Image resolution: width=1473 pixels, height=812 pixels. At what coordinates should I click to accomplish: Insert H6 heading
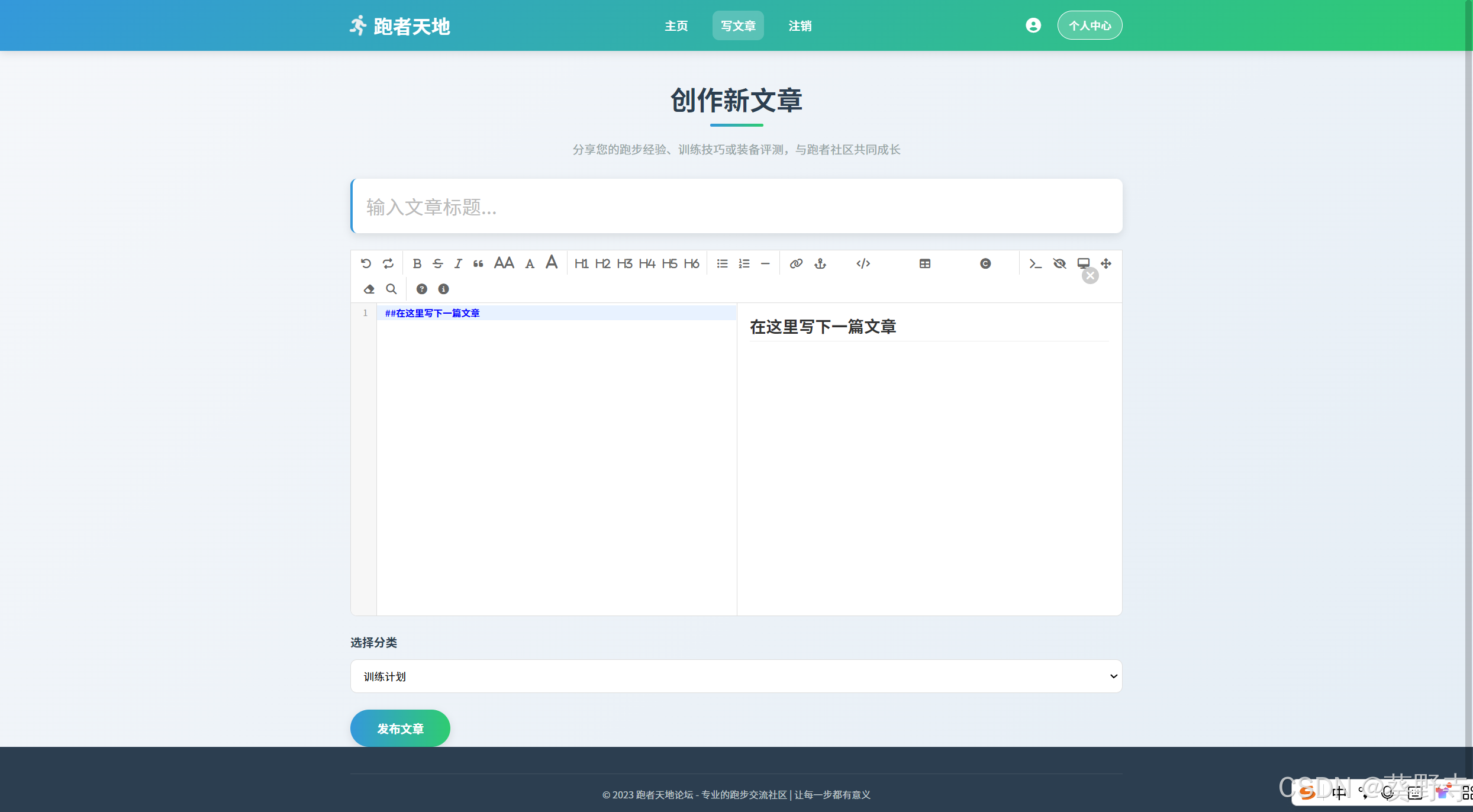pos(691,263)
